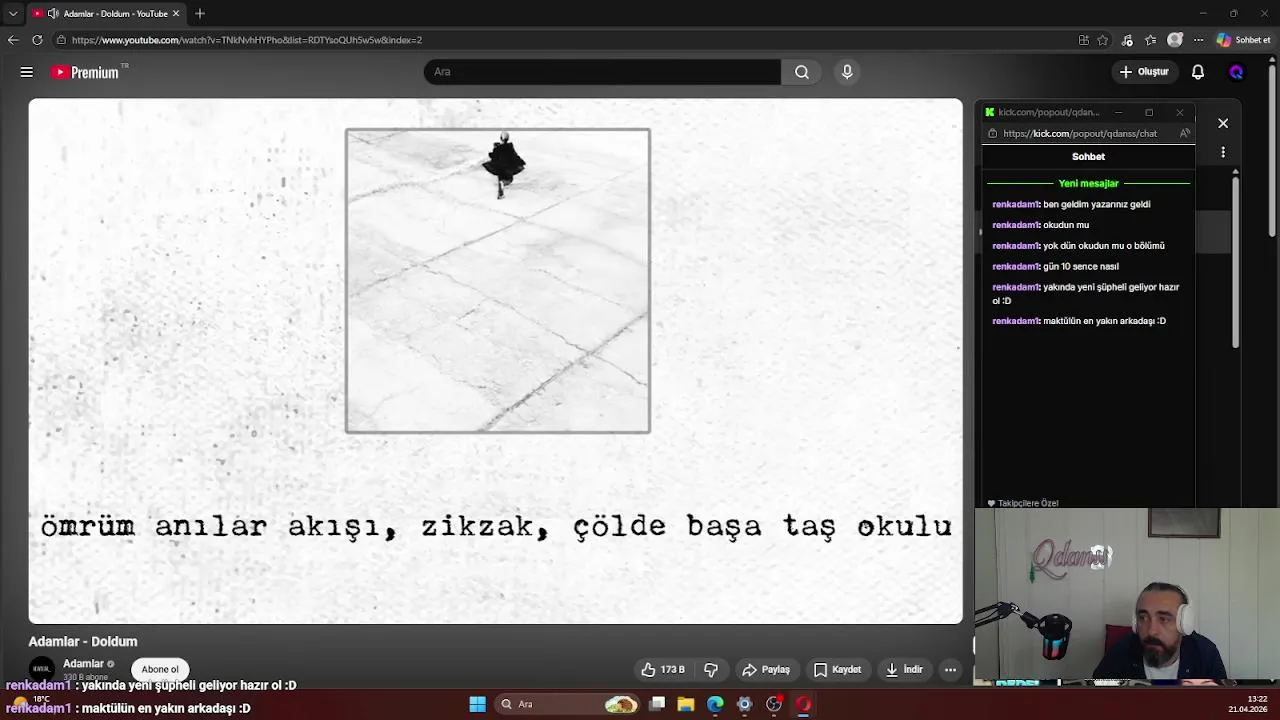Mute tab via speaker icon

pos(53,14)
